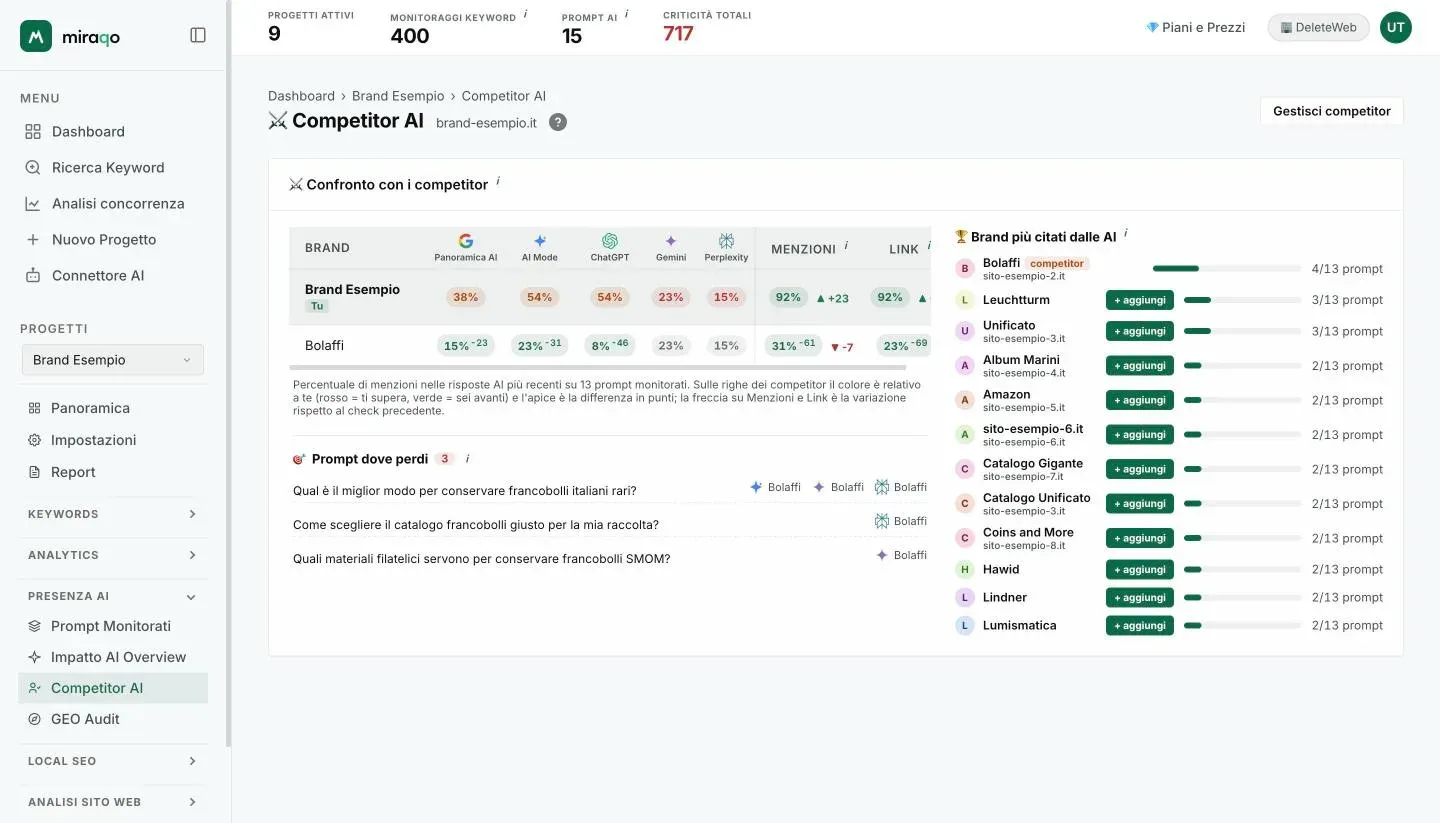Expand the ANALISI SITO WEB section
This screenshot has width=1440, height=823.
click(112, 802)
